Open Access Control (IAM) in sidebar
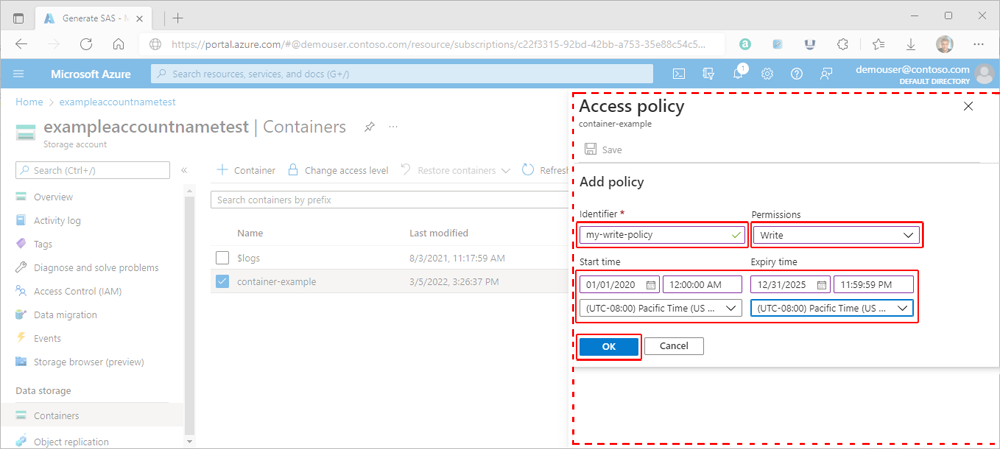The height and width of the screenshot is (449, 1000). click(76, 291)
